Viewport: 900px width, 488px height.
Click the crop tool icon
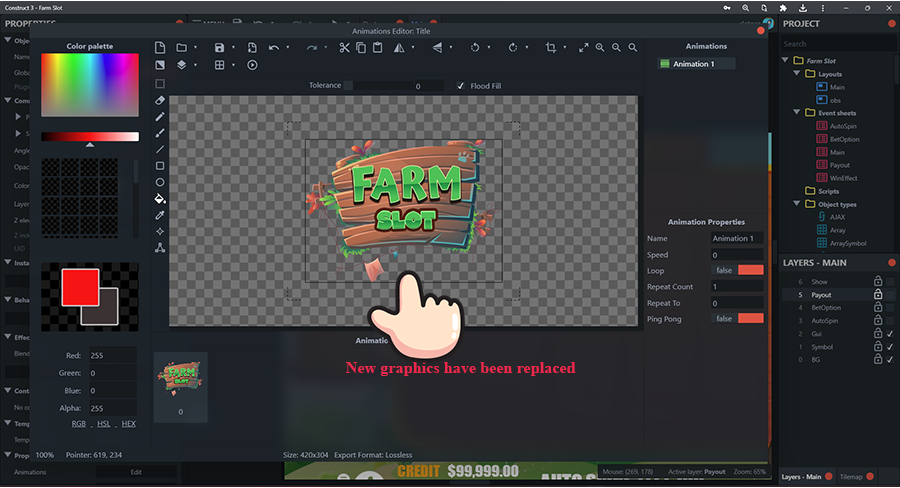pyautogui.click(x=551, y=48)
